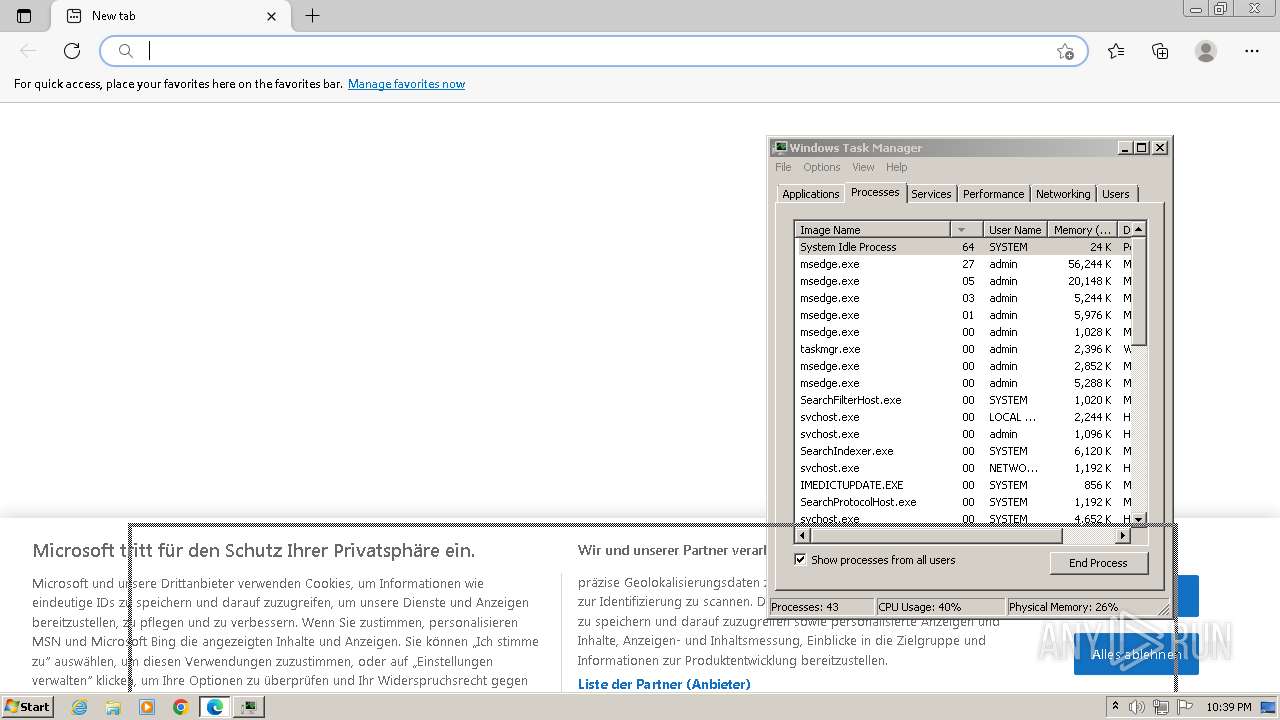The width and height of the screenshot is (1280, 720).
Task: Switch to the Performance tab
Action: [993, 194]
